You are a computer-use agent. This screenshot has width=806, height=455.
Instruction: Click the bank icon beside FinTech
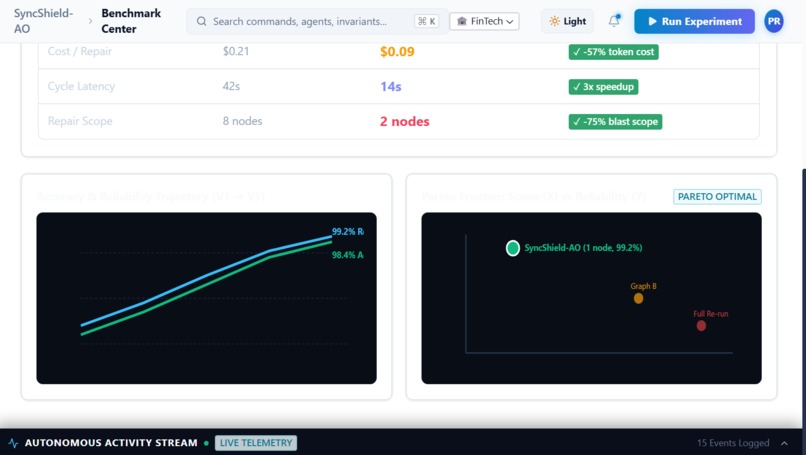pyautogui.click(x=462, y=21)
